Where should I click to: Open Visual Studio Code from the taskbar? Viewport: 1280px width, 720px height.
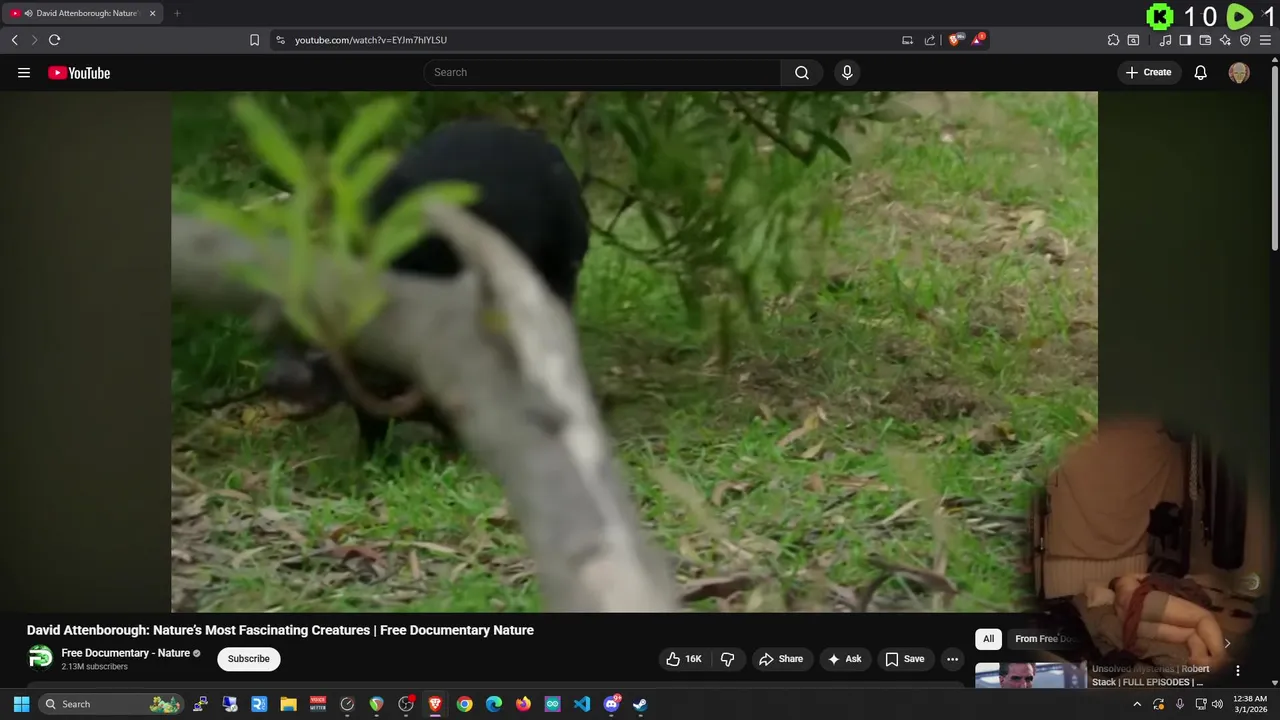pyautogui.click(x=582, y=704)
